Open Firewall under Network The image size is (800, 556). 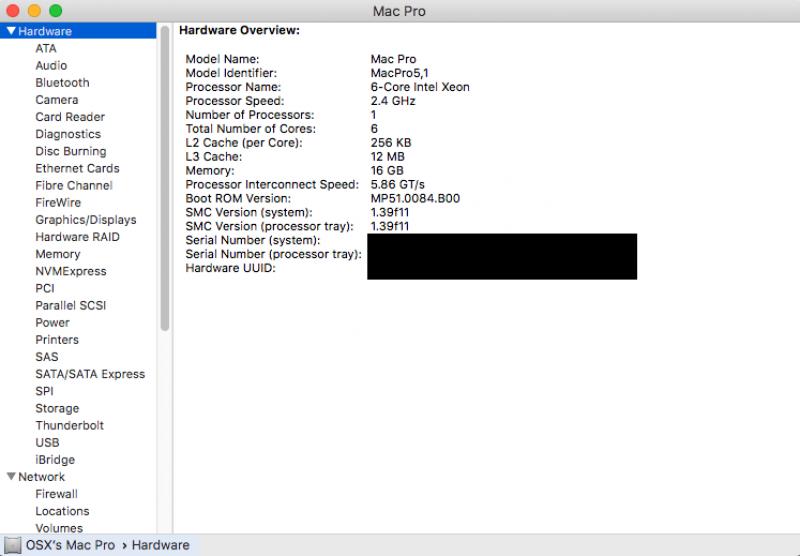coord(56,494)
